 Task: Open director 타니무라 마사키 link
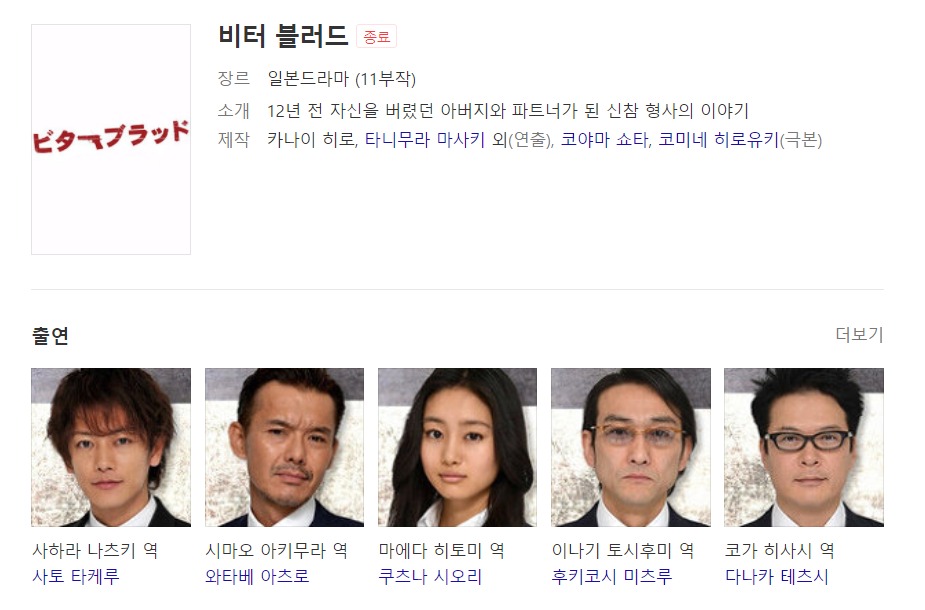pyautogui.click(x=425, y=140)
